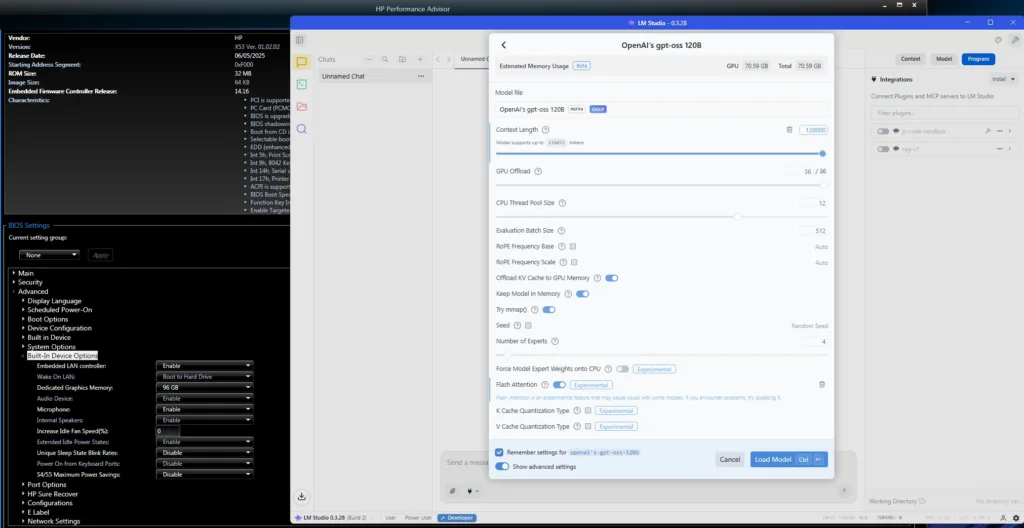This screenshot has height=528, width=1024.
Task: Switch to the Context tab
Action: (910, 59)
